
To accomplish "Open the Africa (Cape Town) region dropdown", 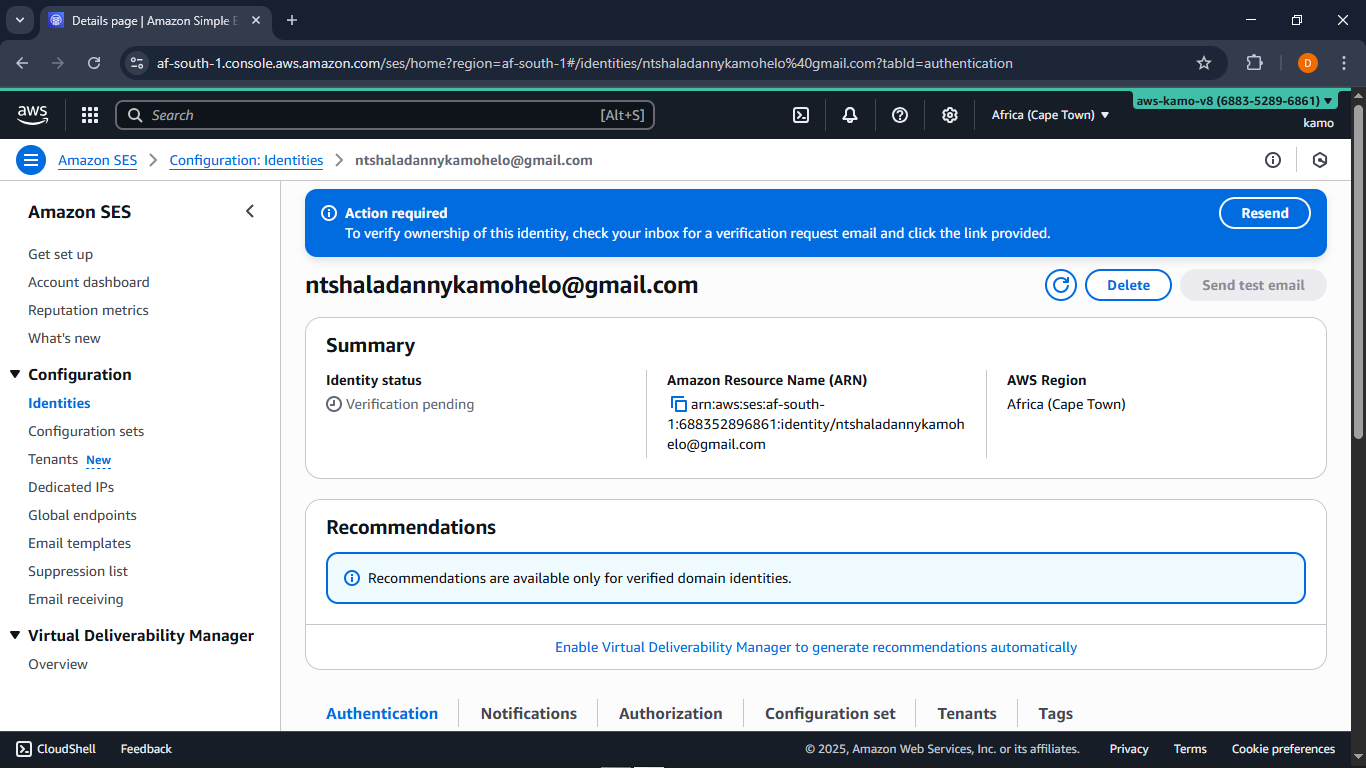I will click(1050, 115).
